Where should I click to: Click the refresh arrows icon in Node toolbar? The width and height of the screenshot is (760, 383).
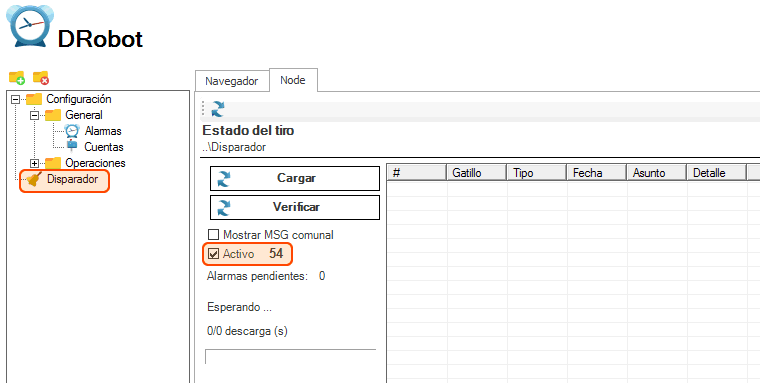pyautogui.click(x=218, y=109)
